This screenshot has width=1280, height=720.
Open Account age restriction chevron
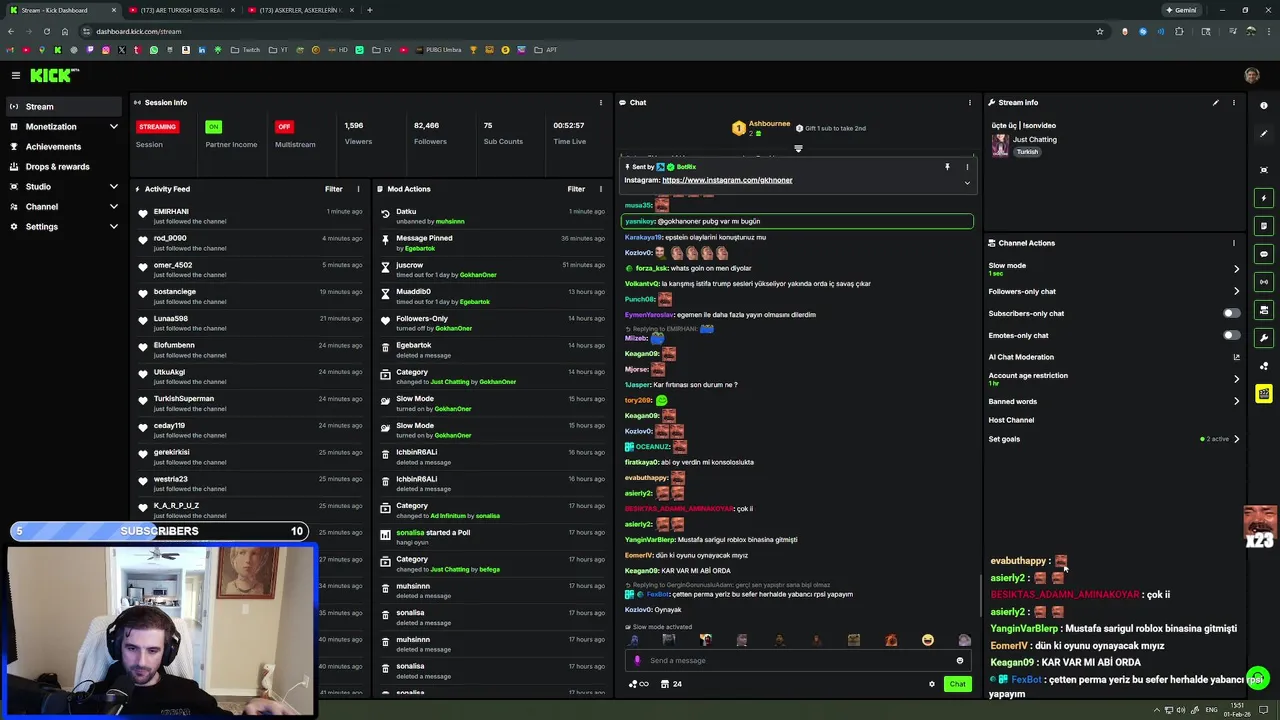tap(1236, 379)
